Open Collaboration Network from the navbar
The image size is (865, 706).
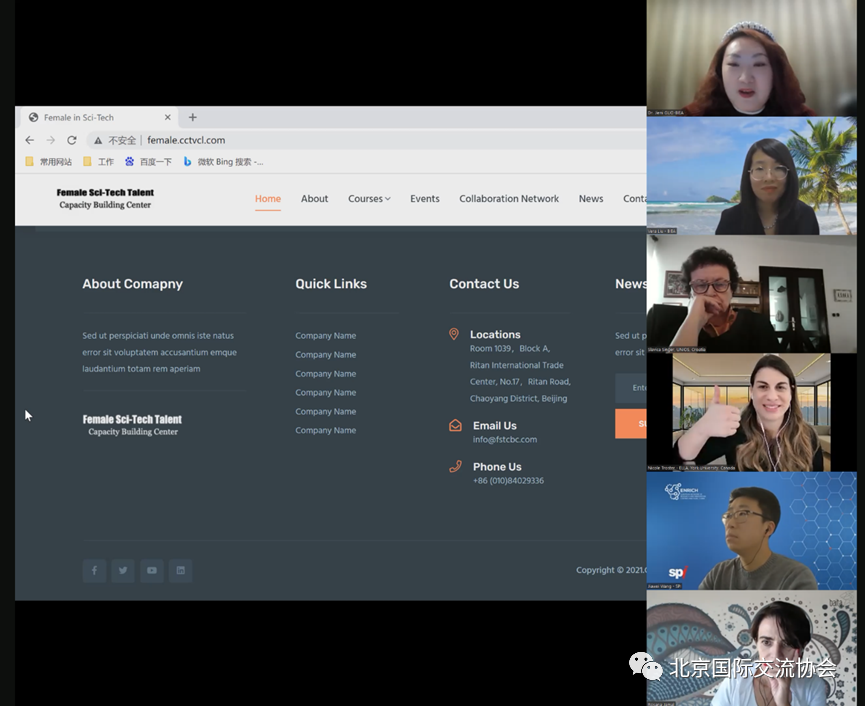click(x=509, y=199)
